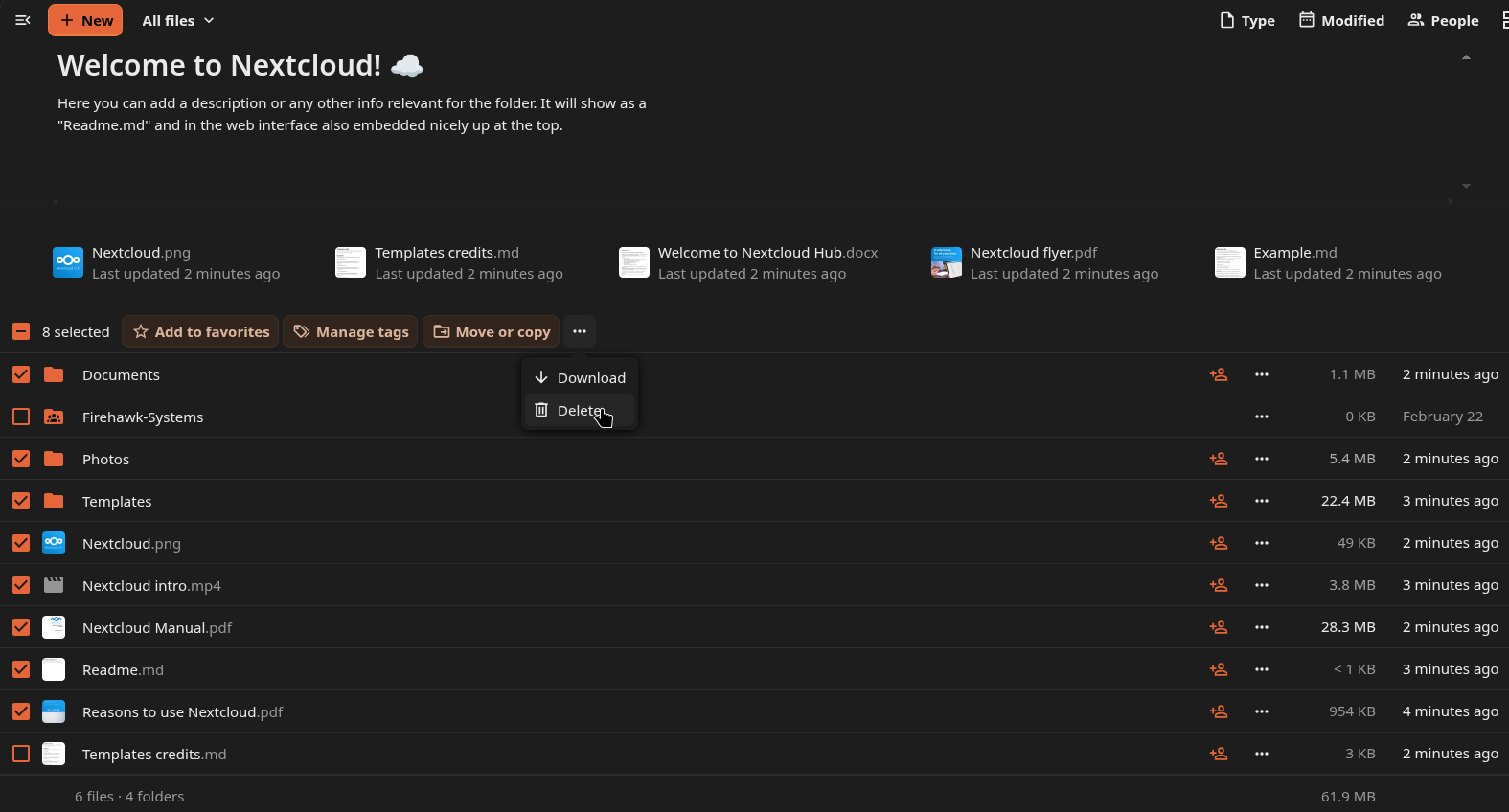
Task: Share the Photos folder via share icon
Action: point(1219,459)
